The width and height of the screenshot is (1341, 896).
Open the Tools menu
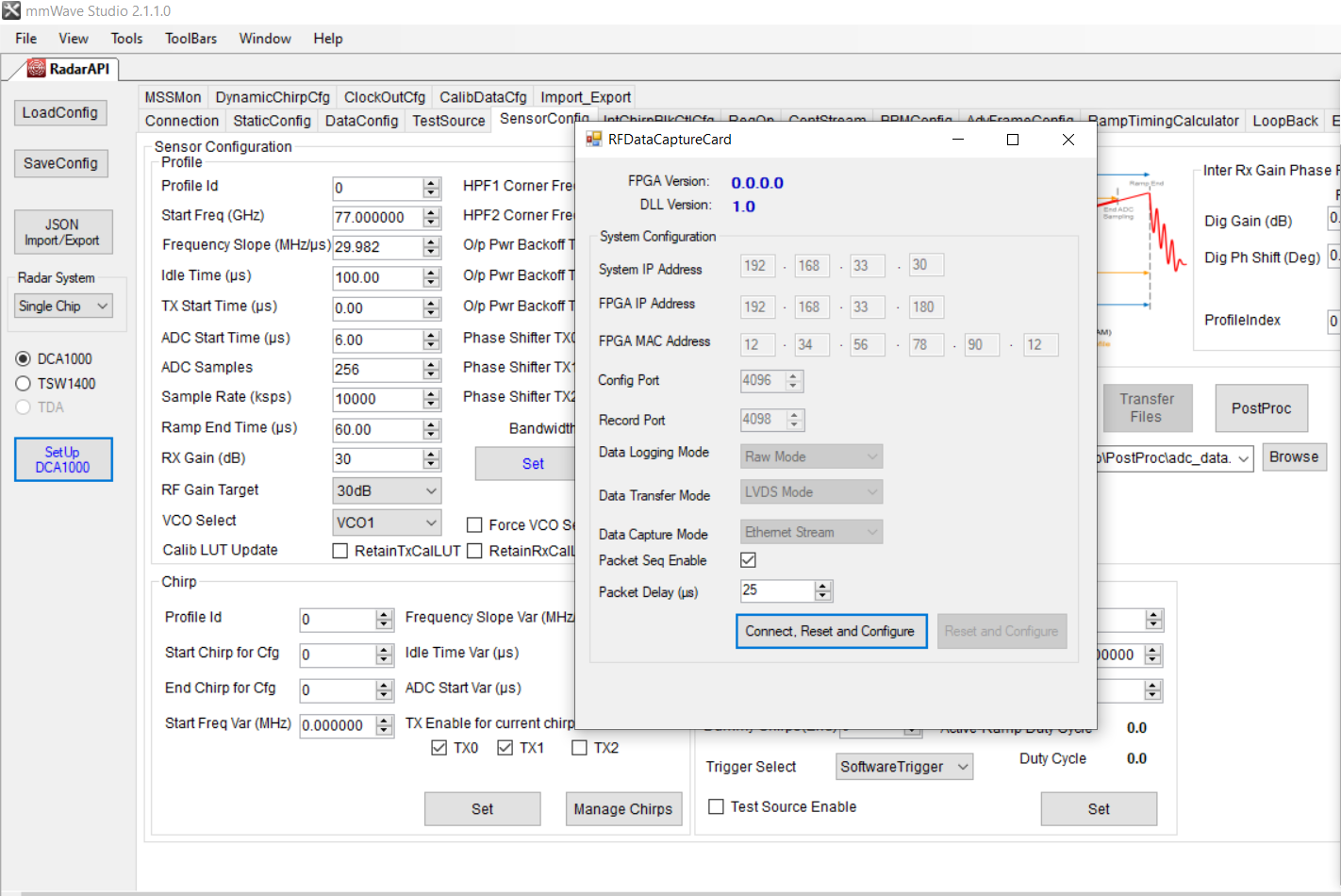[126, 38]
